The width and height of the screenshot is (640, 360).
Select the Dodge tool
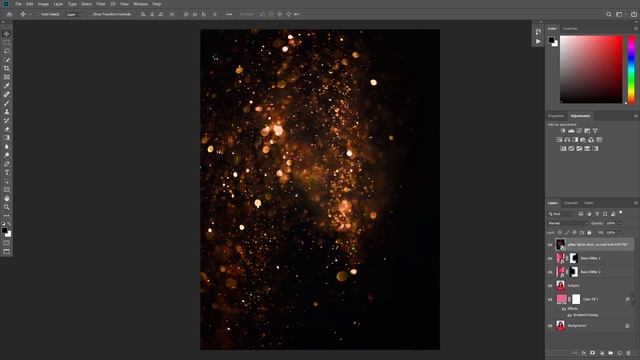tap(7, 155)
